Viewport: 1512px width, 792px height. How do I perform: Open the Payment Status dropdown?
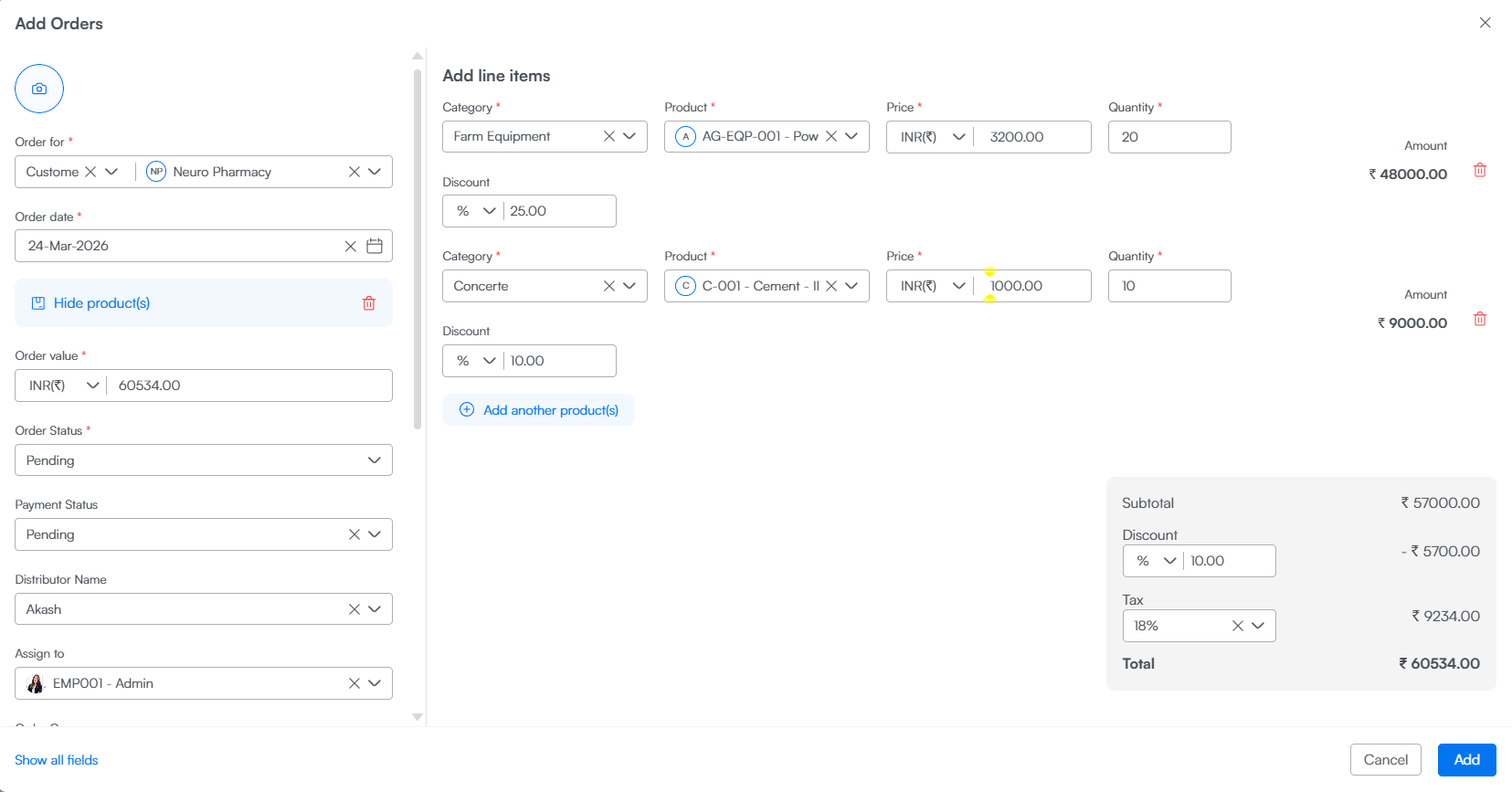(375, 534)
